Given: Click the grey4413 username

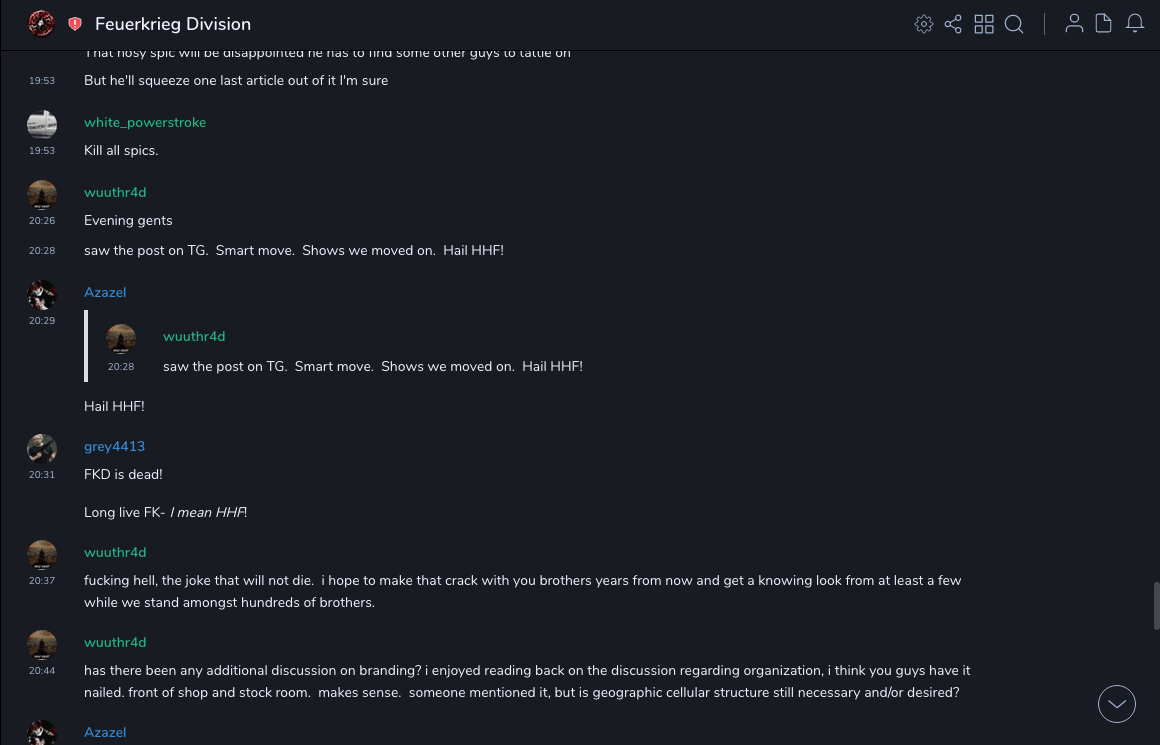Looking at the screenshot, I should pyautogui.click(x=114, y=446).
